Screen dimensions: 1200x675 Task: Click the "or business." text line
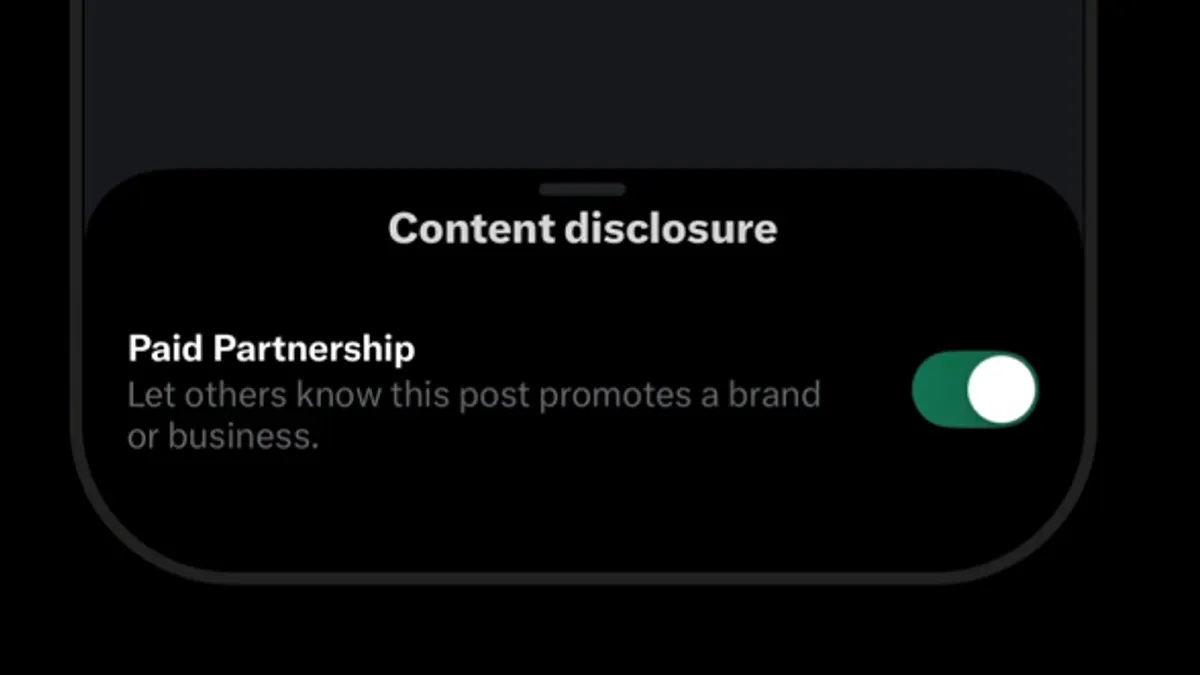pos(222,437)
